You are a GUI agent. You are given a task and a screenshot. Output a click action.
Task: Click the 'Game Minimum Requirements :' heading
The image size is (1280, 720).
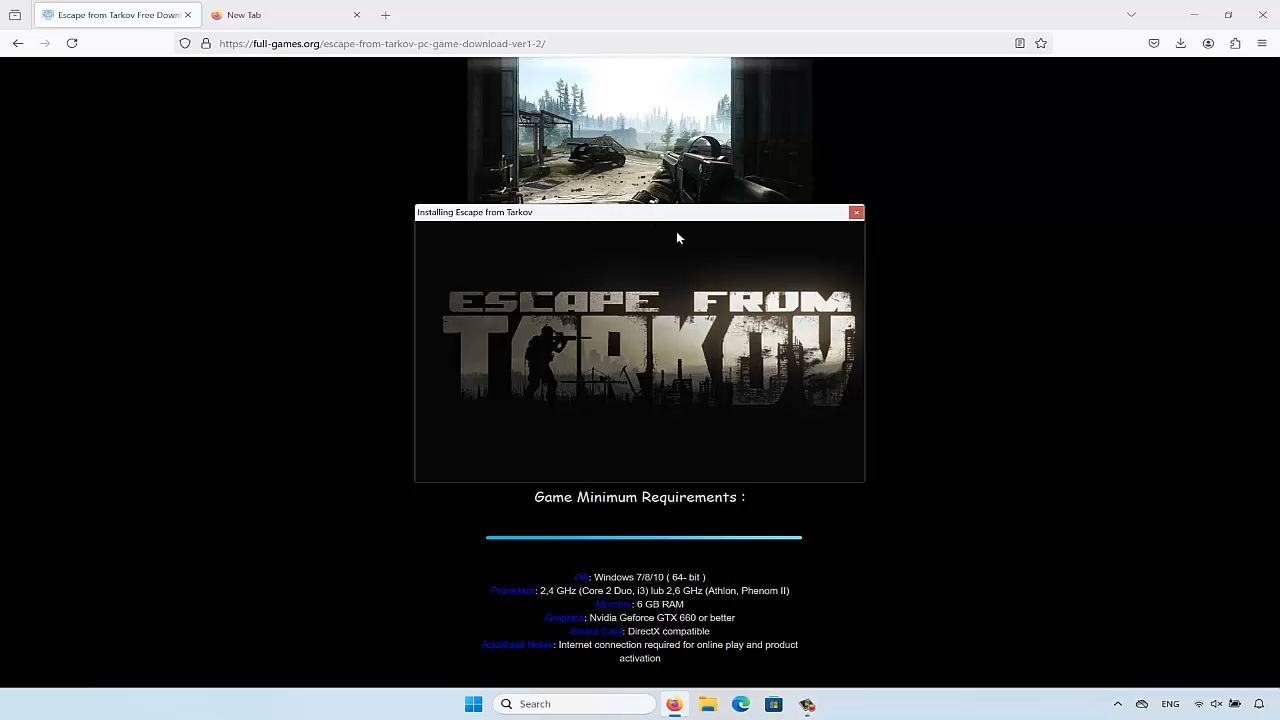tap(640, 497)
